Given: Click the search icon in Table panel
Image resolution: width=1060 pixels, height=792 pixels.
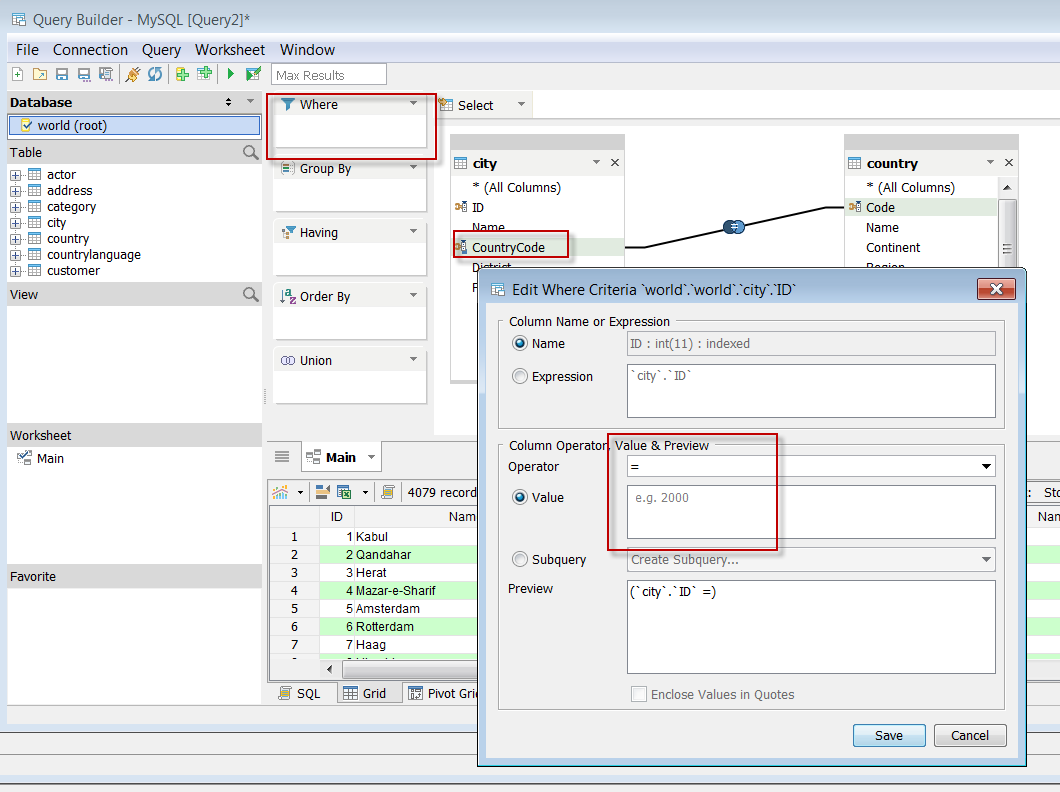Looking at the screenshot, I should coord(250,152).
